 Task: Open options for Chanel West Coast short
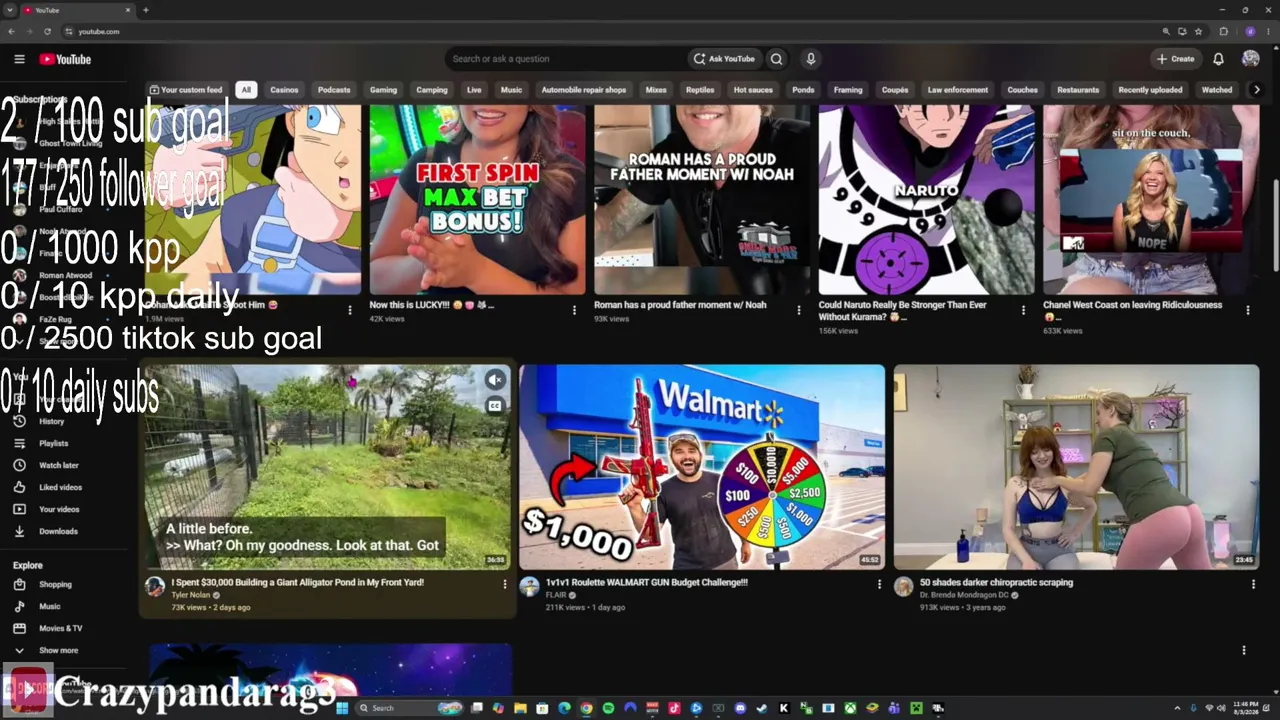[1247, 310]
